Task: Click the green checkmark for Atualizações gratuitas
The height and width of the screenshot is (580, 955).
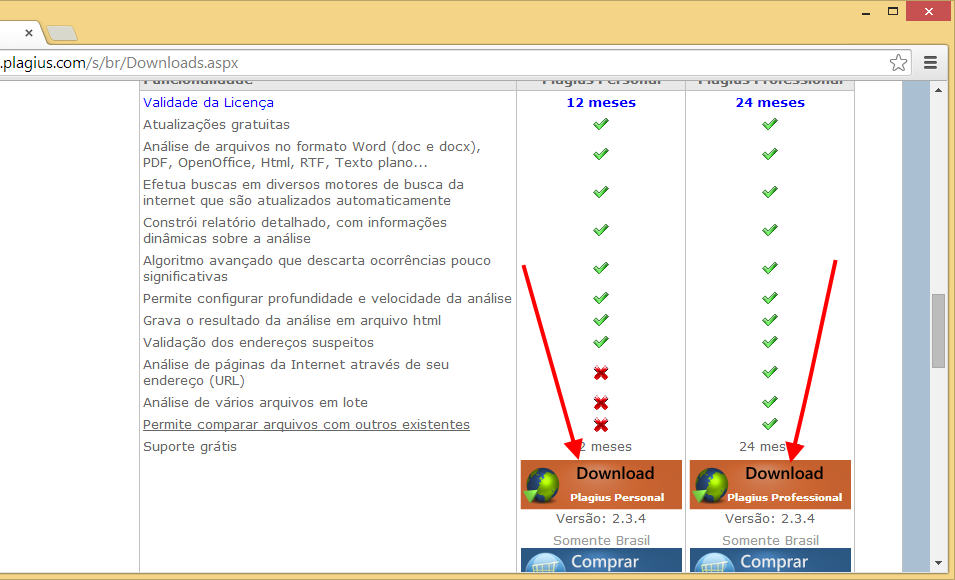Action: pos(600,125)
